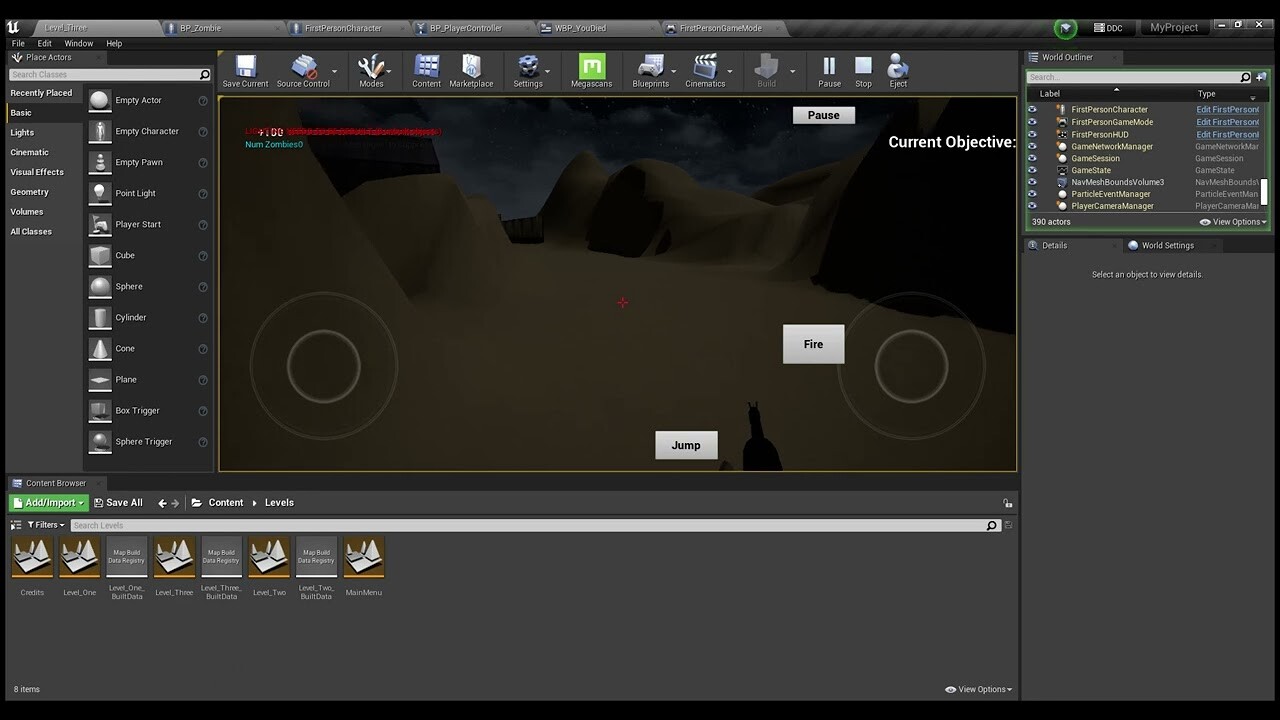Toggle visibility of the PlayerCameraManager actor
The image size is (1280, 720).
point(1033,206)
